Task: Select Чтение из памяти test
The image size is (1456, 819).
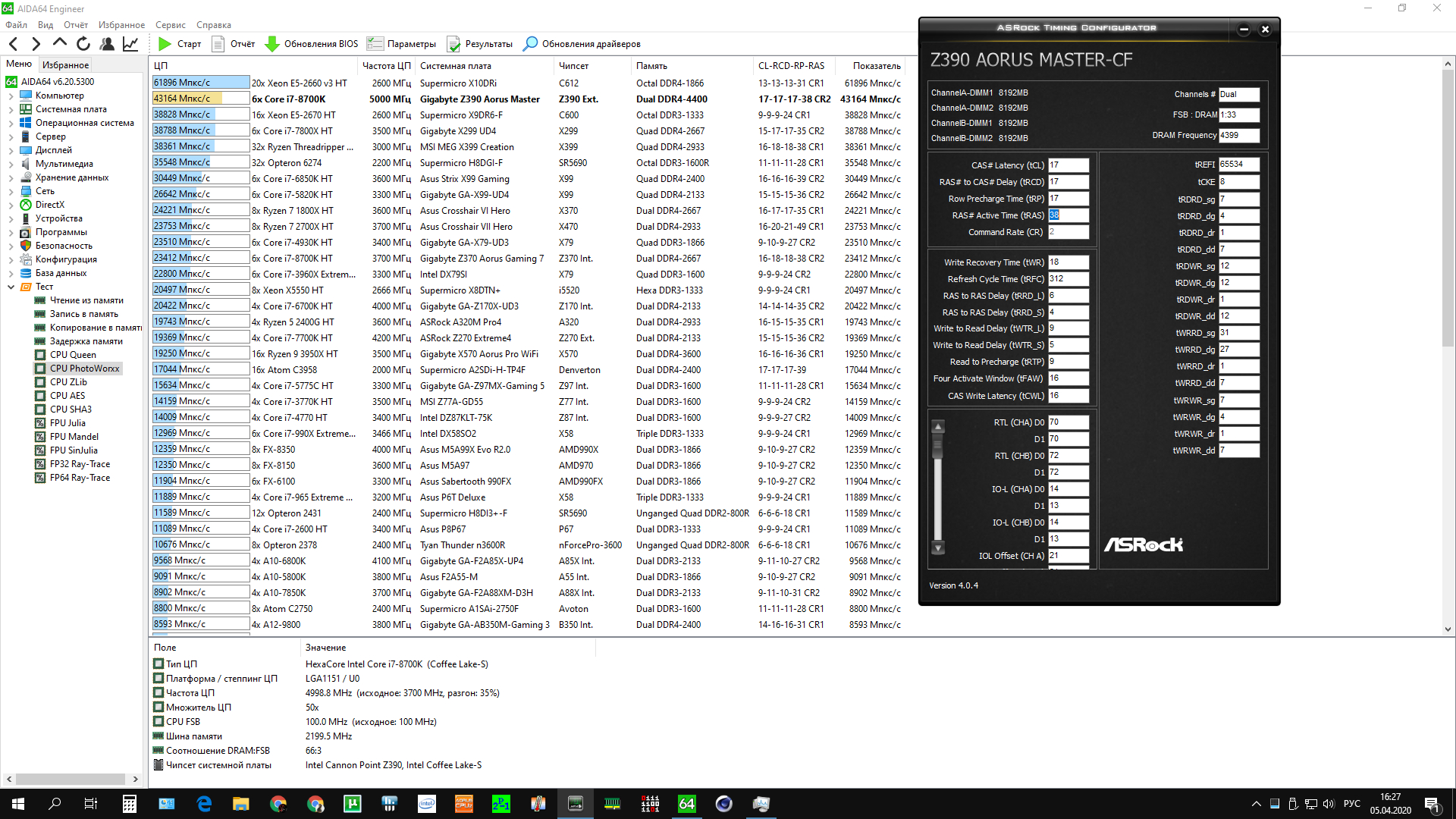Action: click(86, 300)
